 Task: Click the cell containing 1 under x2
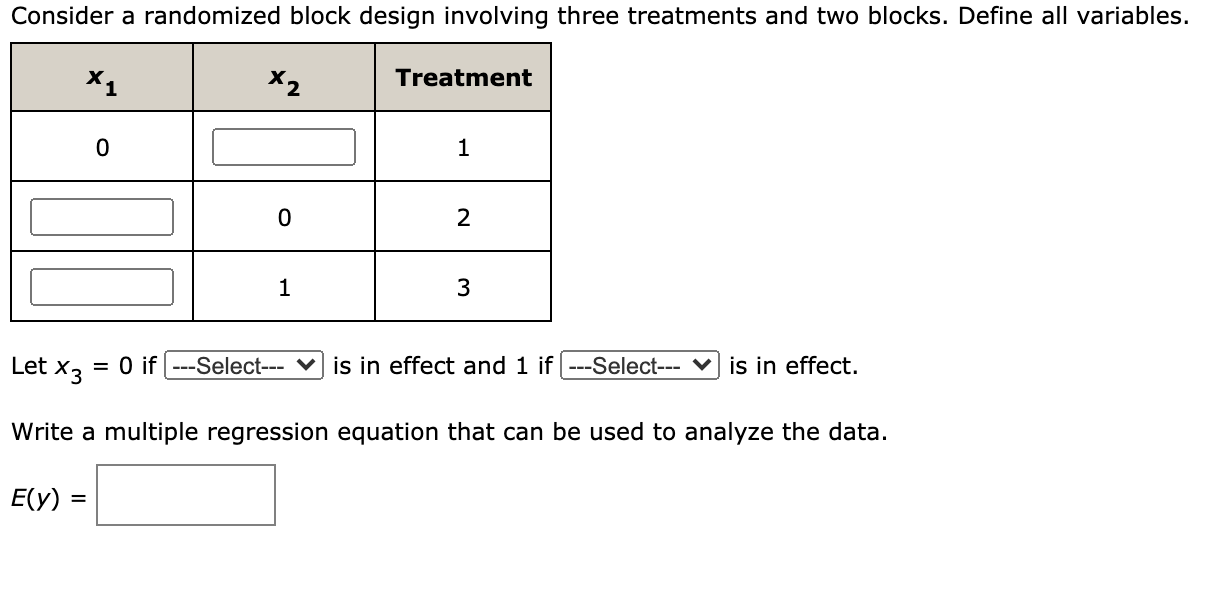[283, 287]
